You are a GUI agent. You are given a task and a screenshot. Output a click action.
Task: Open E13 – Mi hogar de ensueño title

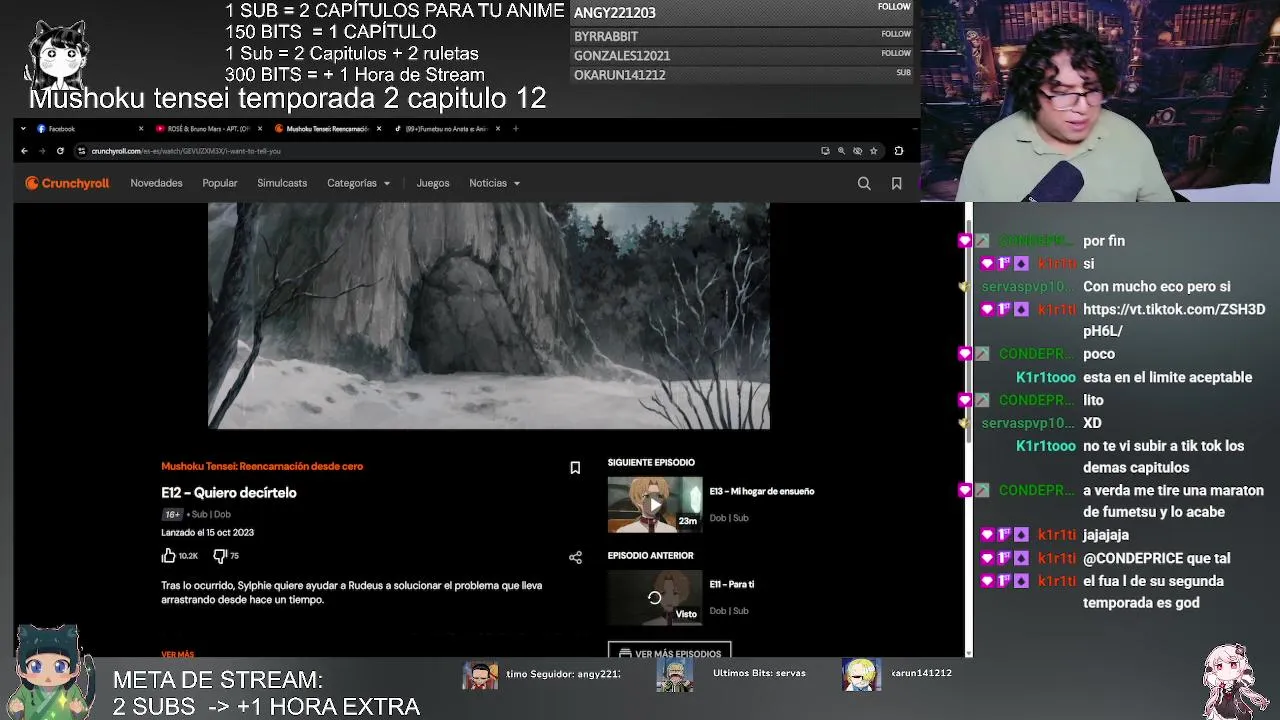click(762, 491)
